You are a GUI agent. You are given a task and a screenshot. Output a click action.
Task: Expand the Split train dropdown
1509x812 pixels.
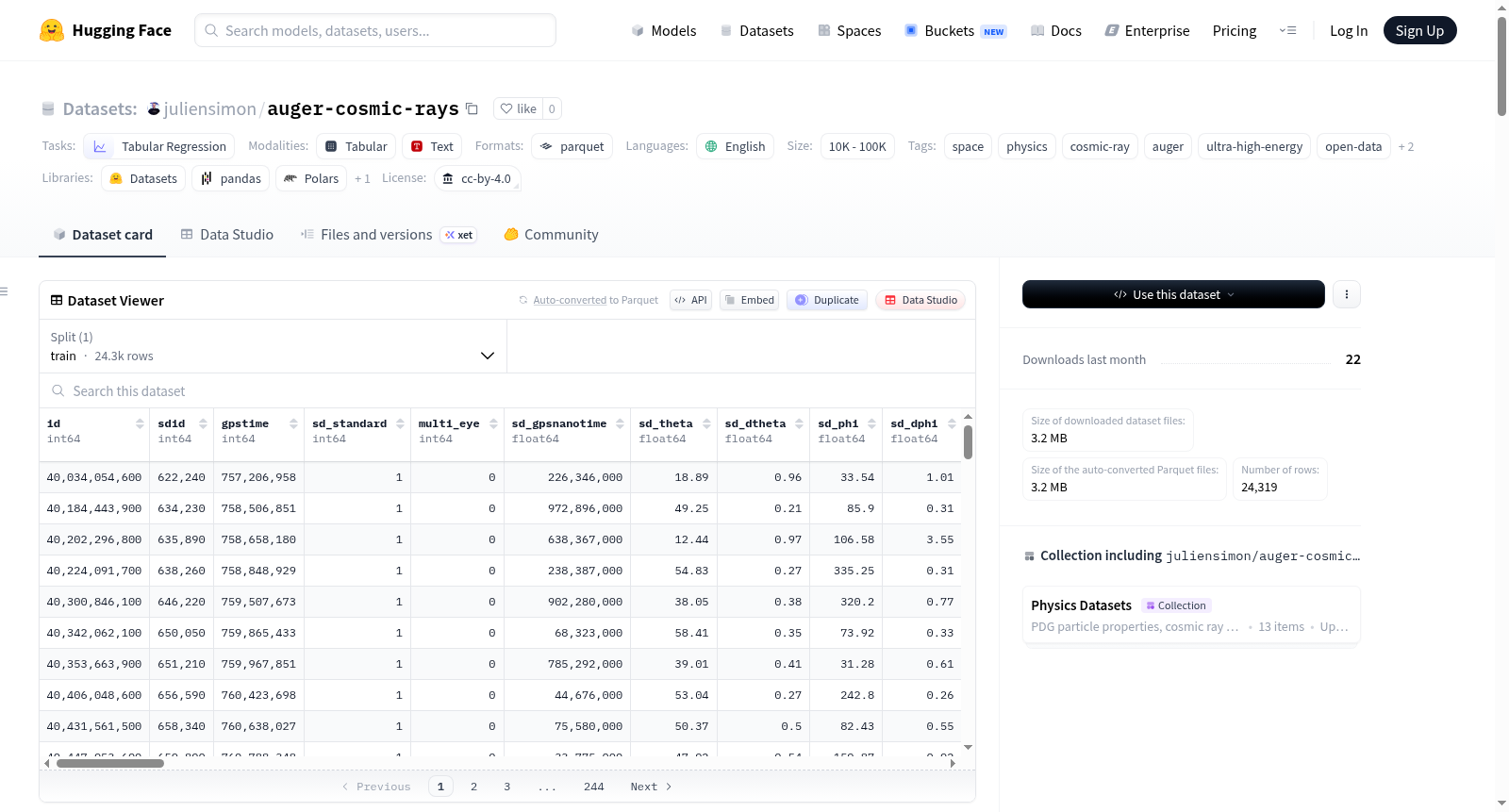click(273, 346)
